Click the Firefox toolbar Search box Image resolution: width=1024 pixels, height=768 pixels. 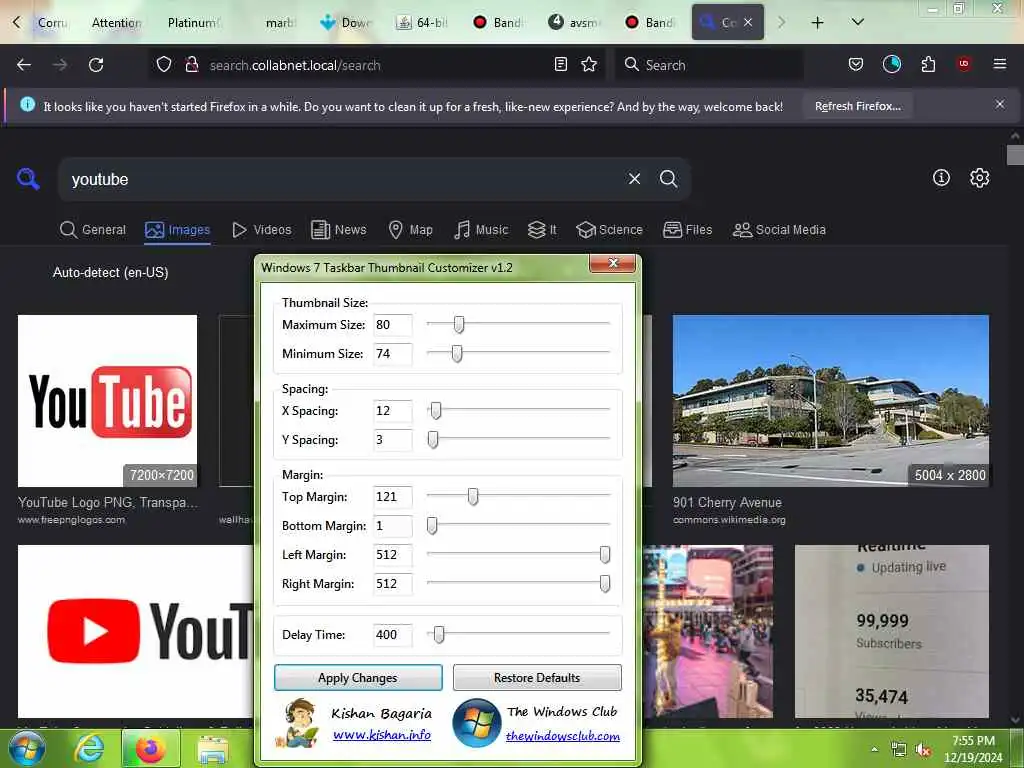click(x=709, y=65)
